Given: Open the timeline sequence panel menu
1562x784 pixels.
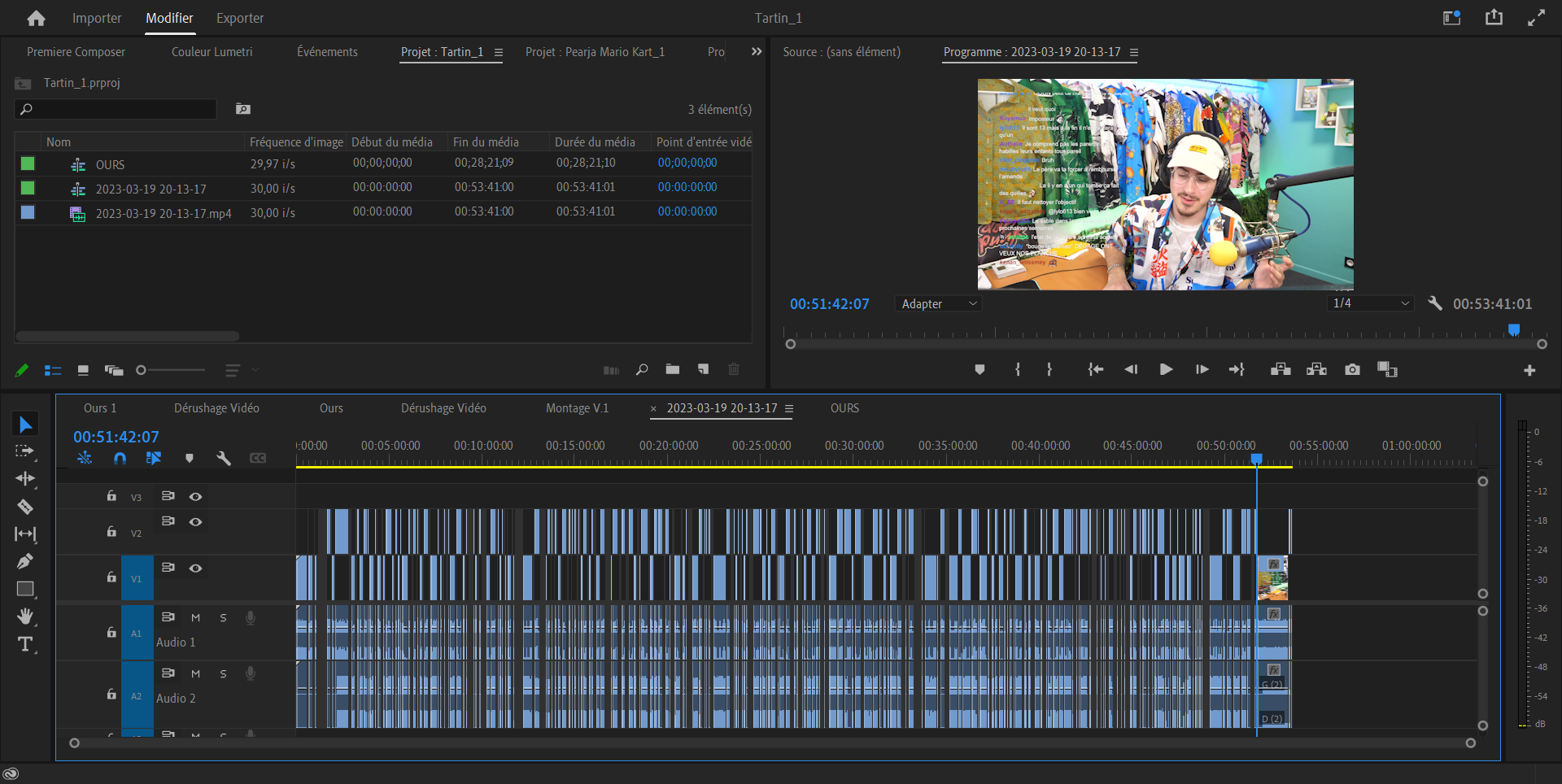Looking at the screenshot, I should coord(789,408).
